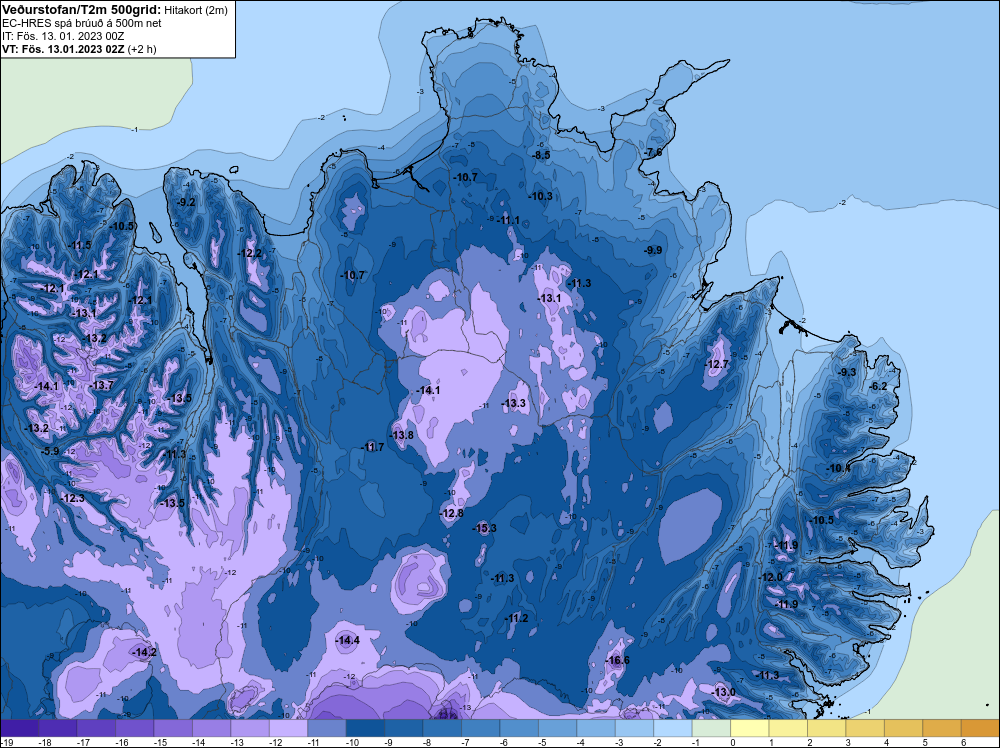1000x748 pixels.
Task: Click the -12.7 temperature label
Action: tap(716, 364)
